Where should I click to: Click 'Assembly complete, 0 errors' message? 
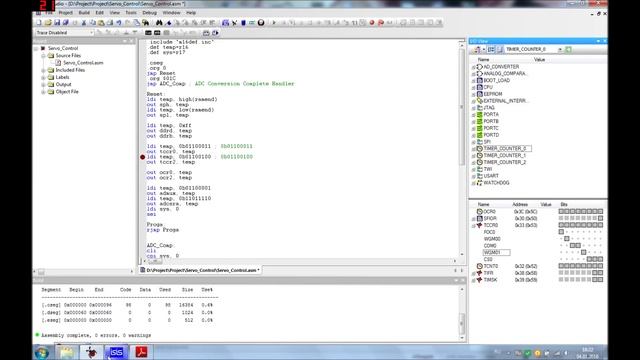tap(96, 335)
